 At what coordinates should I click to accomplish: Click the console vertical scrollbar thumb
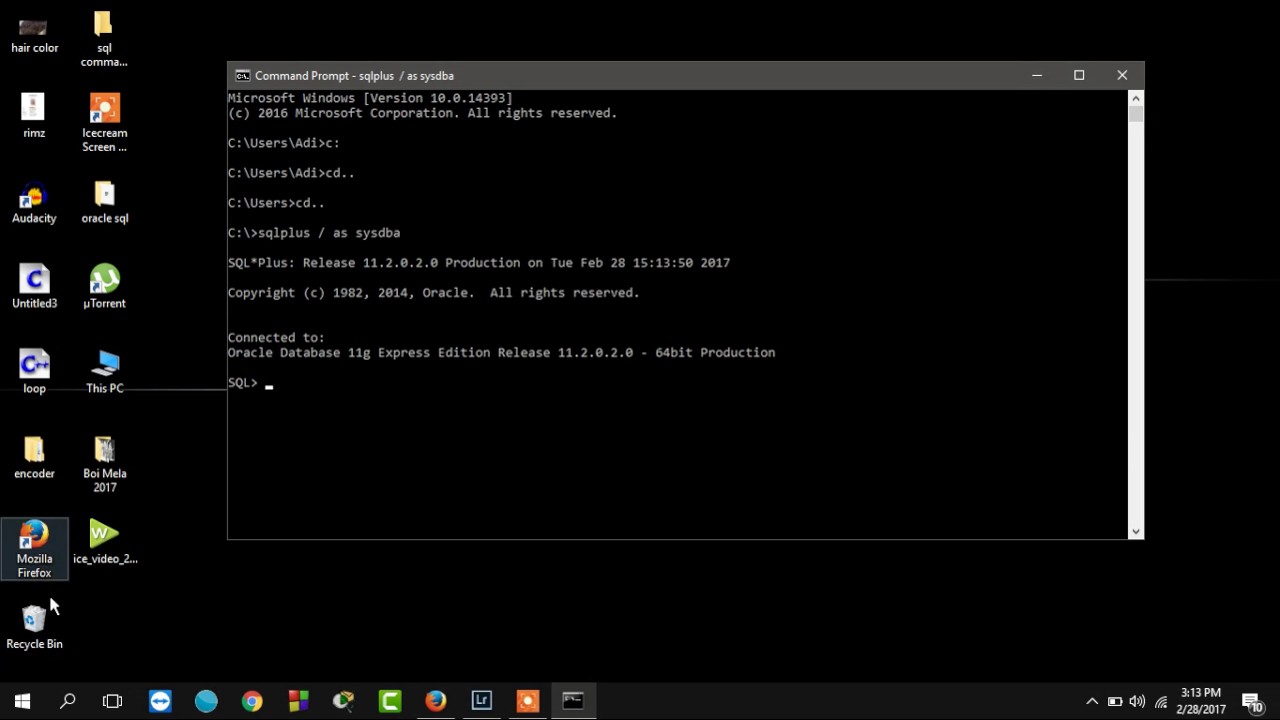[x=1136, y=114]
